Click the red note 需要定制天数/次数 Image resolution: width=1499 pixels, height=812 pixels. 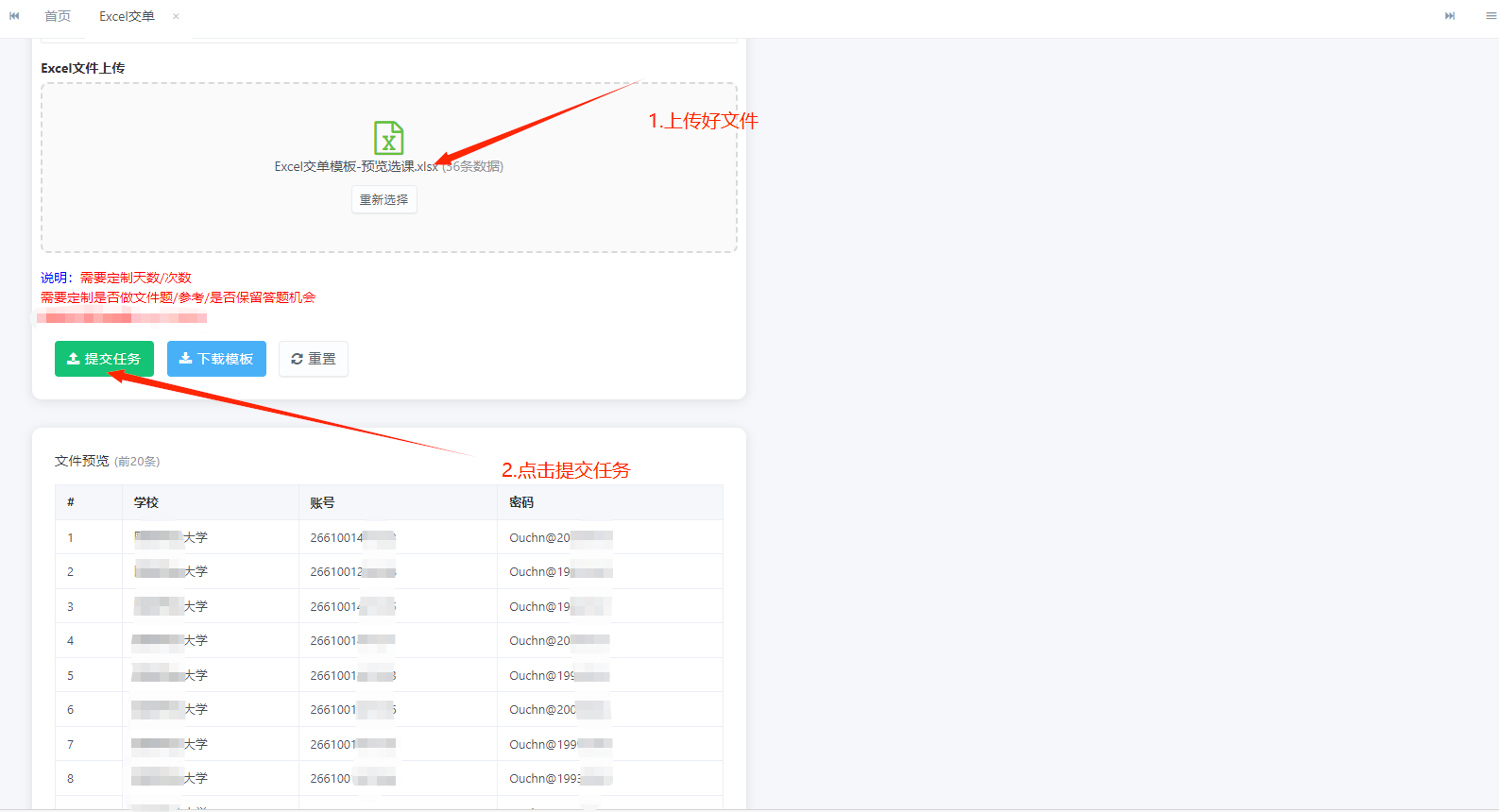(x=136, y=278)
